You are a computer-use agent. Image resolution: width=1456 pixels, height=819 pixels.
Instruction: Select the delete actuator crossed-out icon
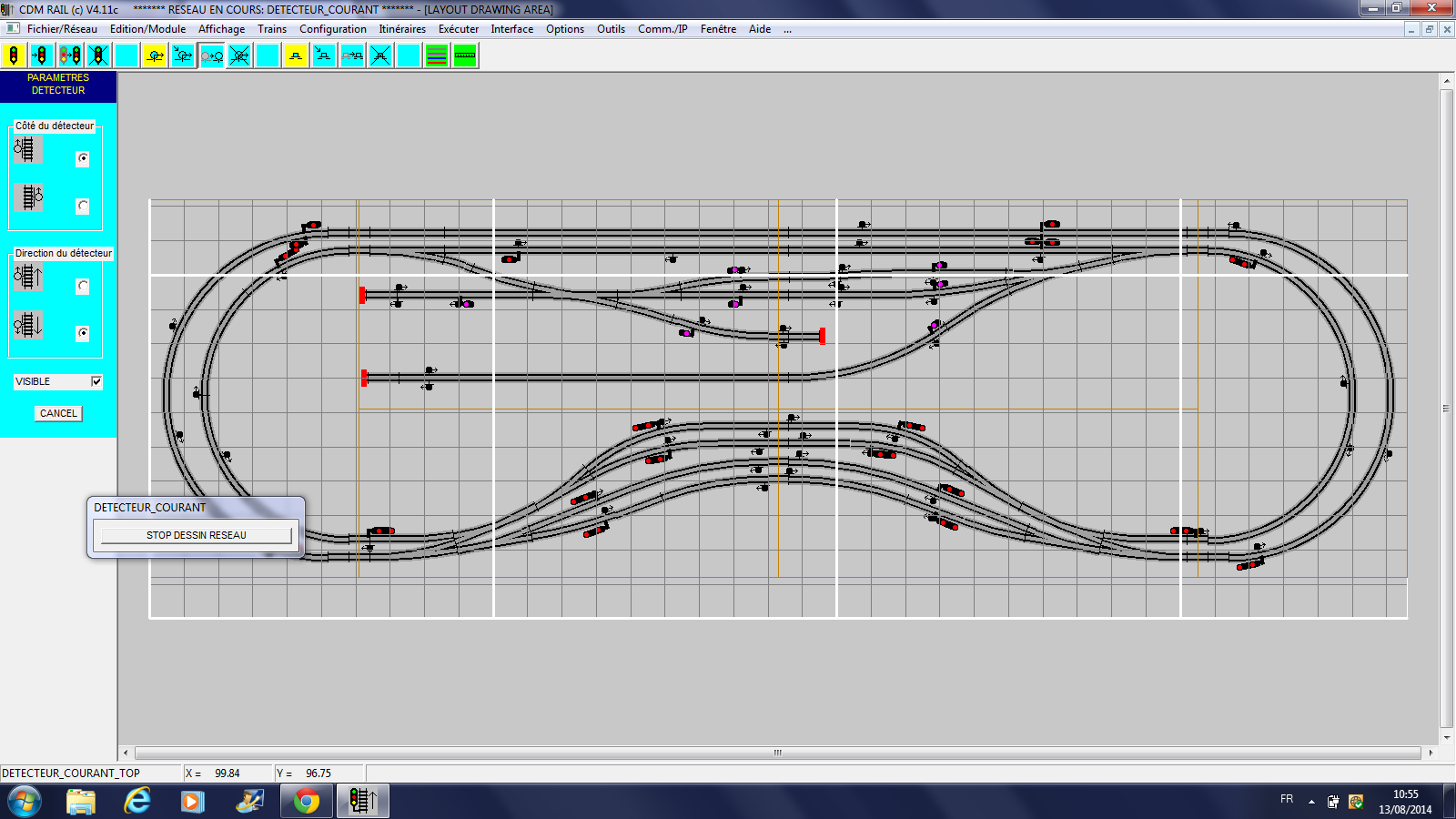380,56
